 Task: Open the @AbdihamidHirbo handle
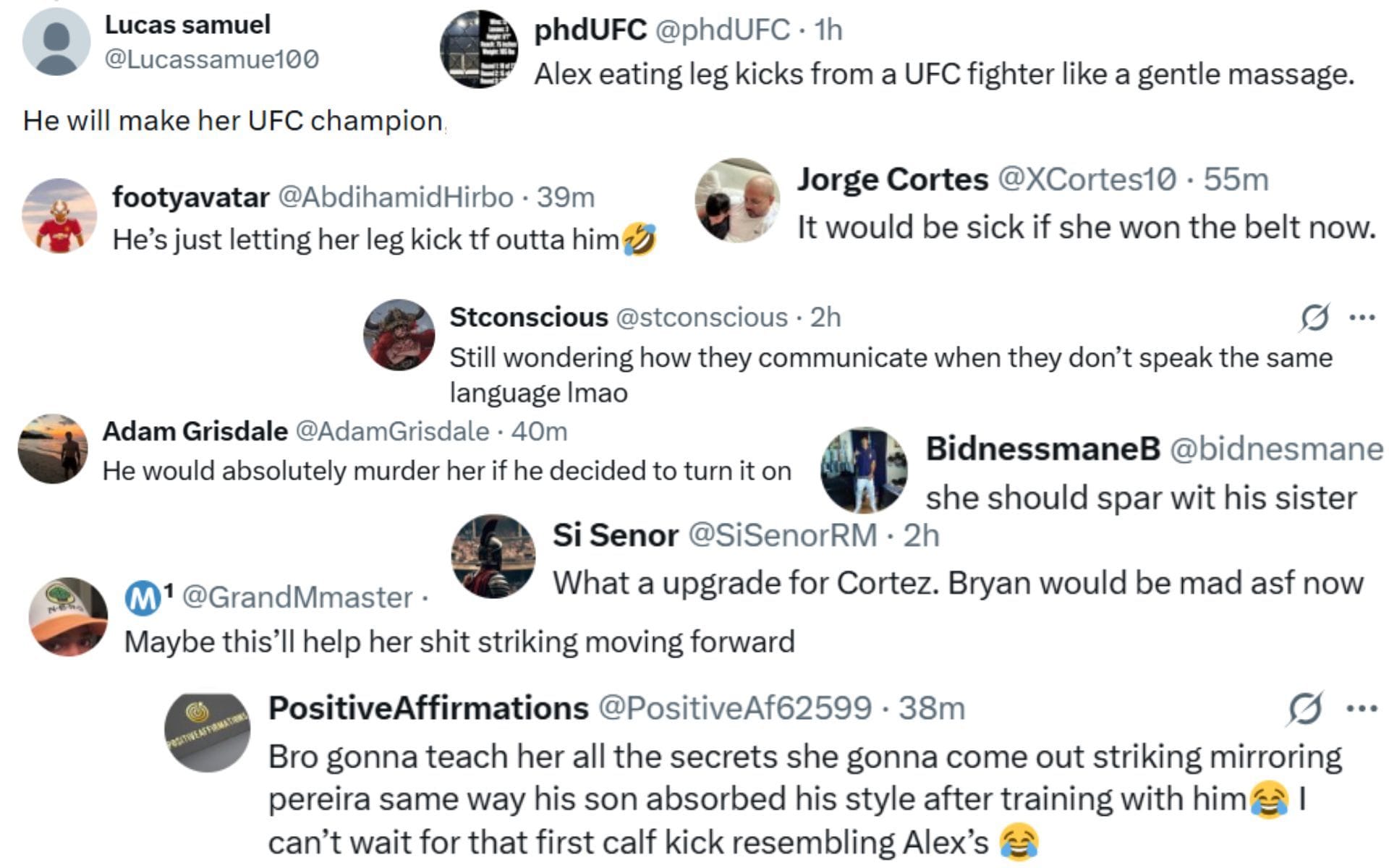pyautogui.click(x=396, y=197)
